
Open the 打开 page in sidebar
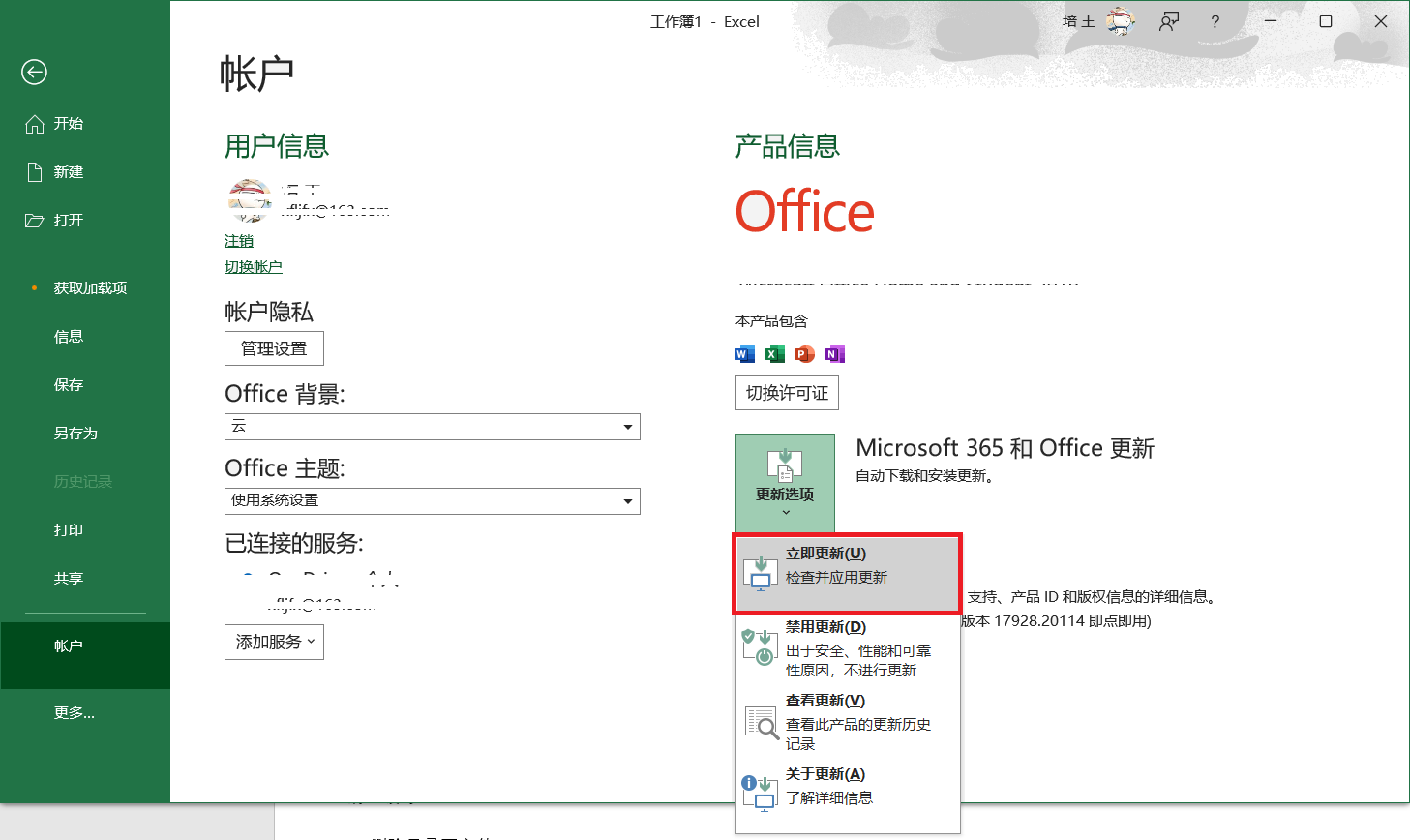(85, 221)
